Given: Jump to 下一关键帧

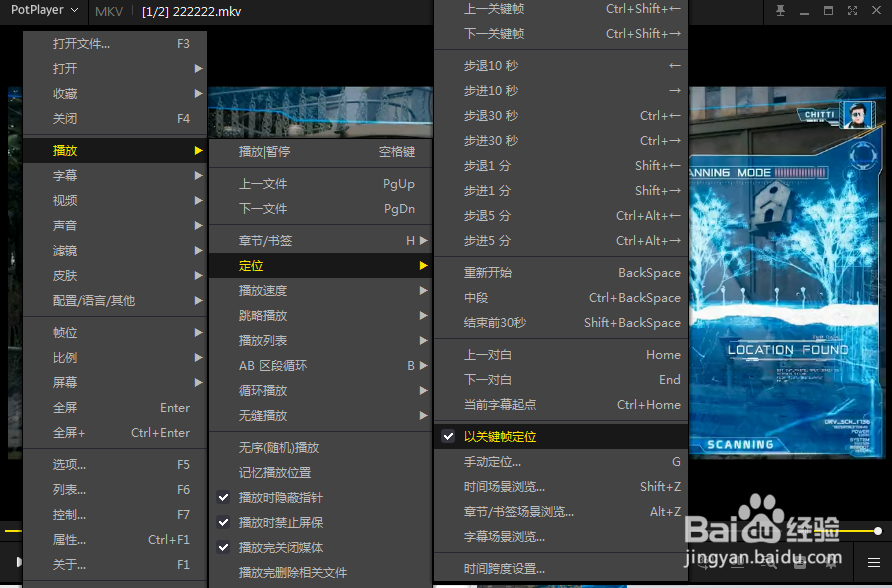Looking at the screenshot, I should tap(561, 34).
